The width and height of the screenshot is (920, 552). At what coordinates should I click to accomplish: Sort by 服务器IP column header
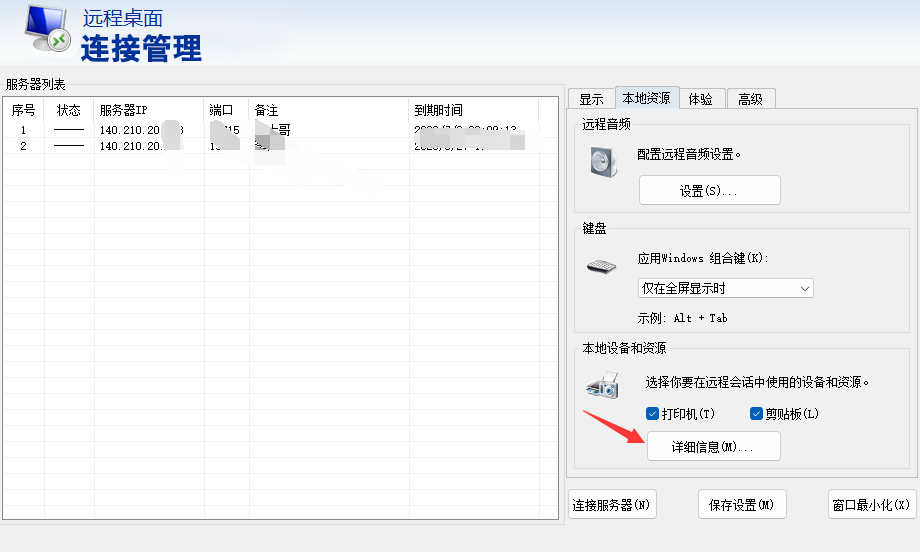(x=148, y=110)
